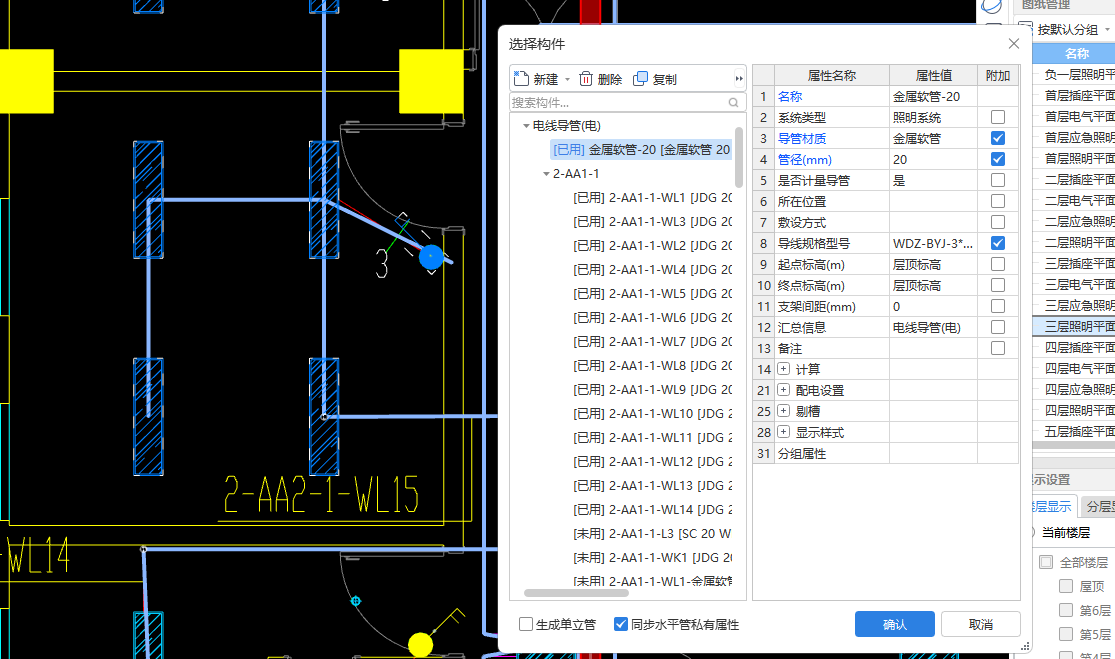Select 金属软管-20 component in tree
The image size is (1115, 659).
(641, 149)
